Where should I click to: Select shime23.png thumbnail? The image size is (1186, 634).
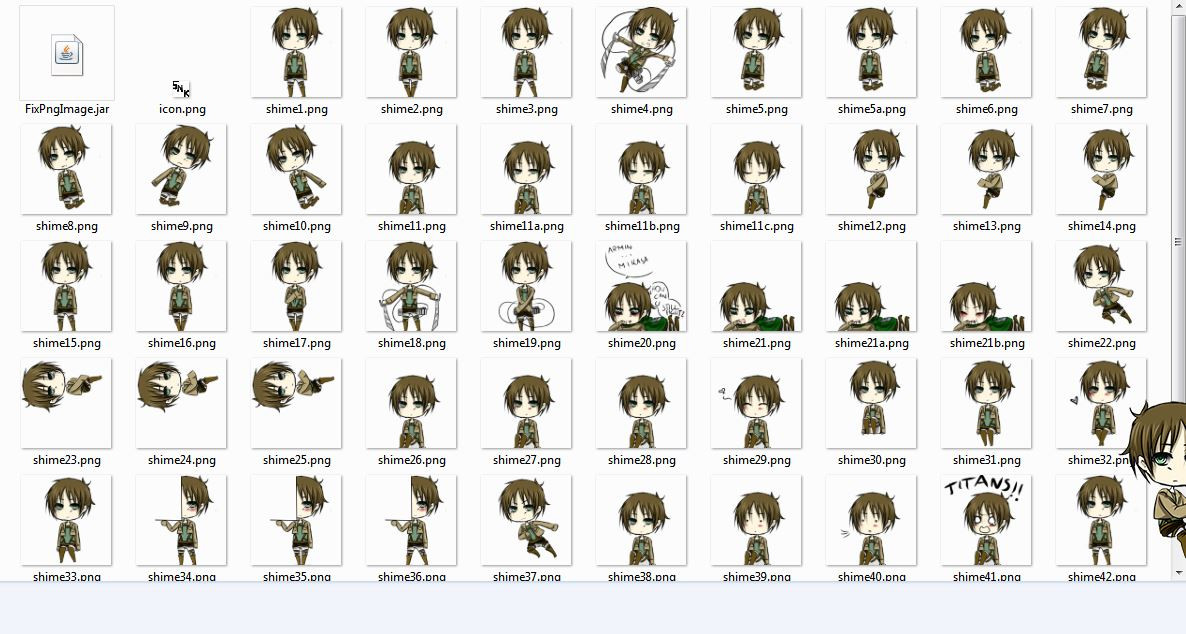[67, 403]
